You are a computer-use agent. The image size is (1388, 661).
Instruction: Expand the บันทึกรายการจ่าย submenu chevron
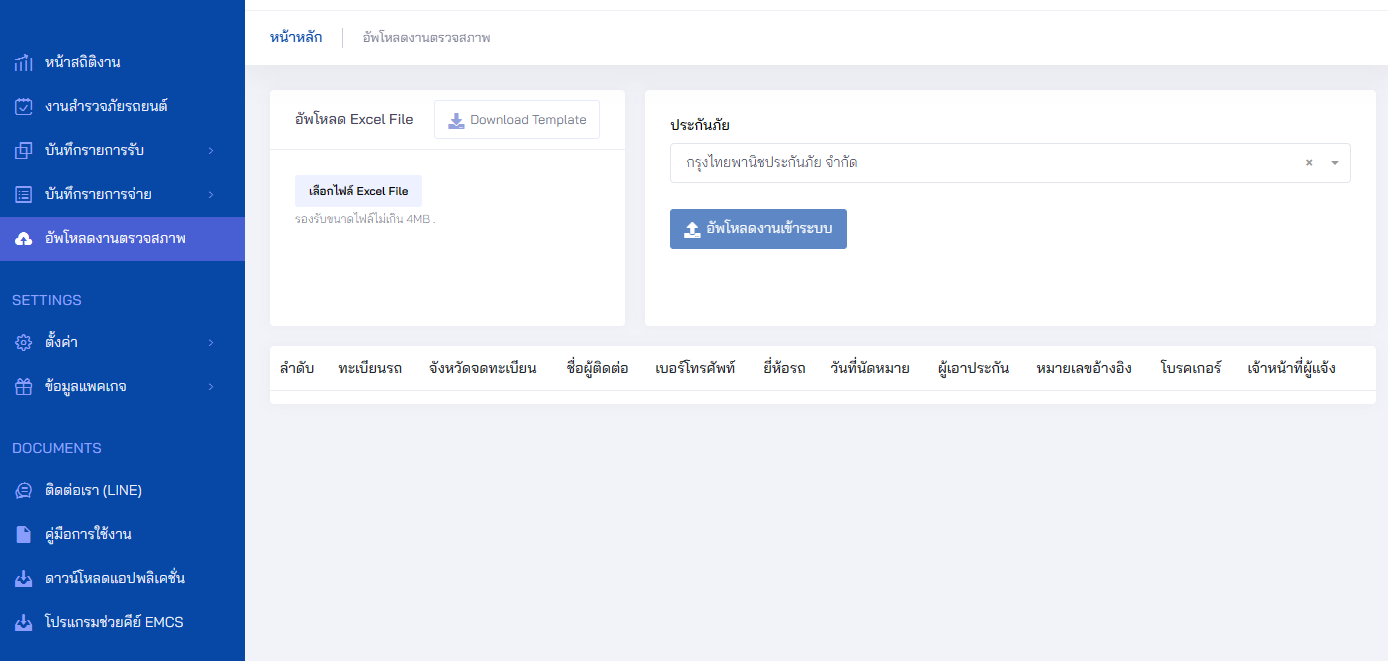coord(210,194)
